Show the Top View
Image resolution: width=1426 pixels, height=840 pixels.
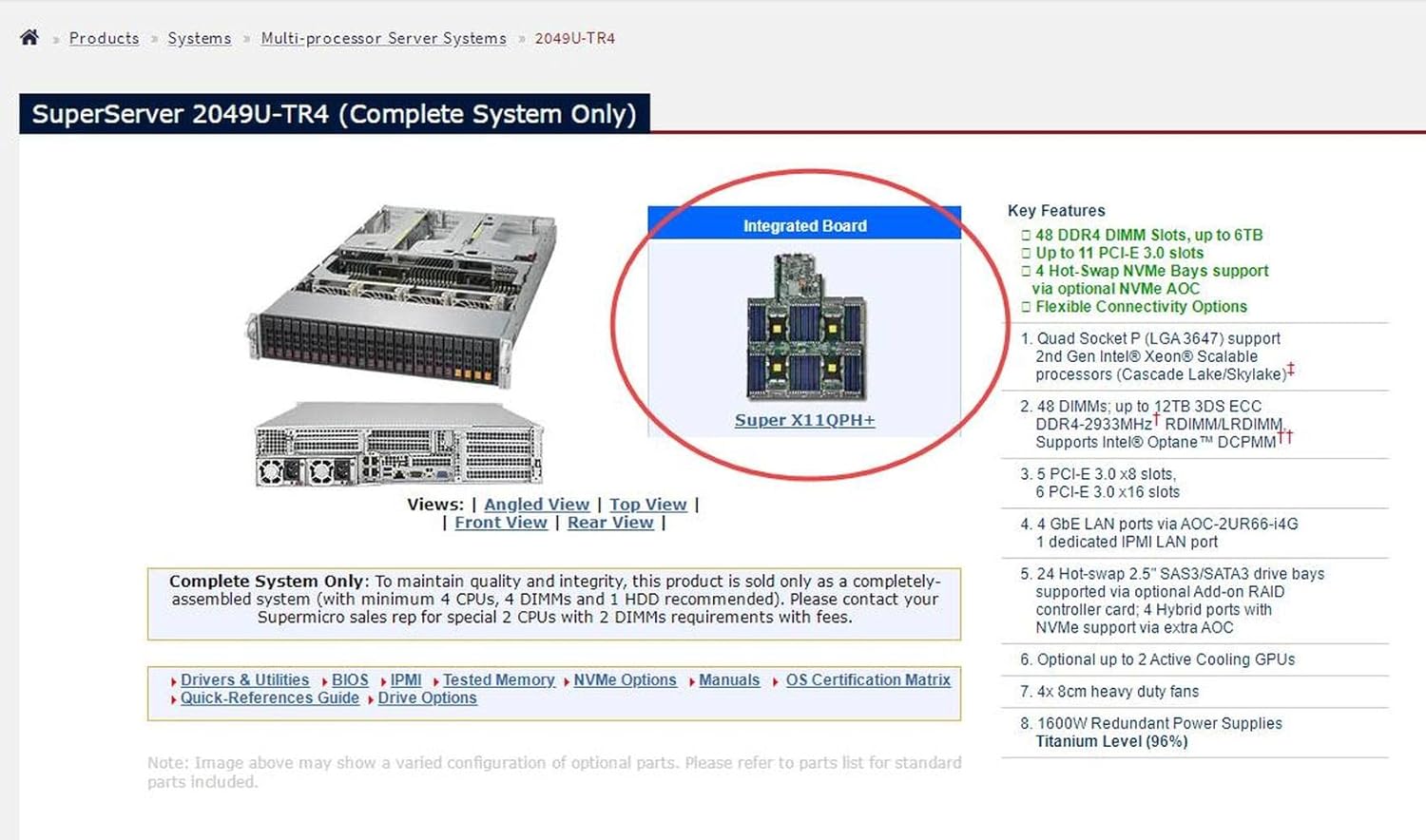647,505
